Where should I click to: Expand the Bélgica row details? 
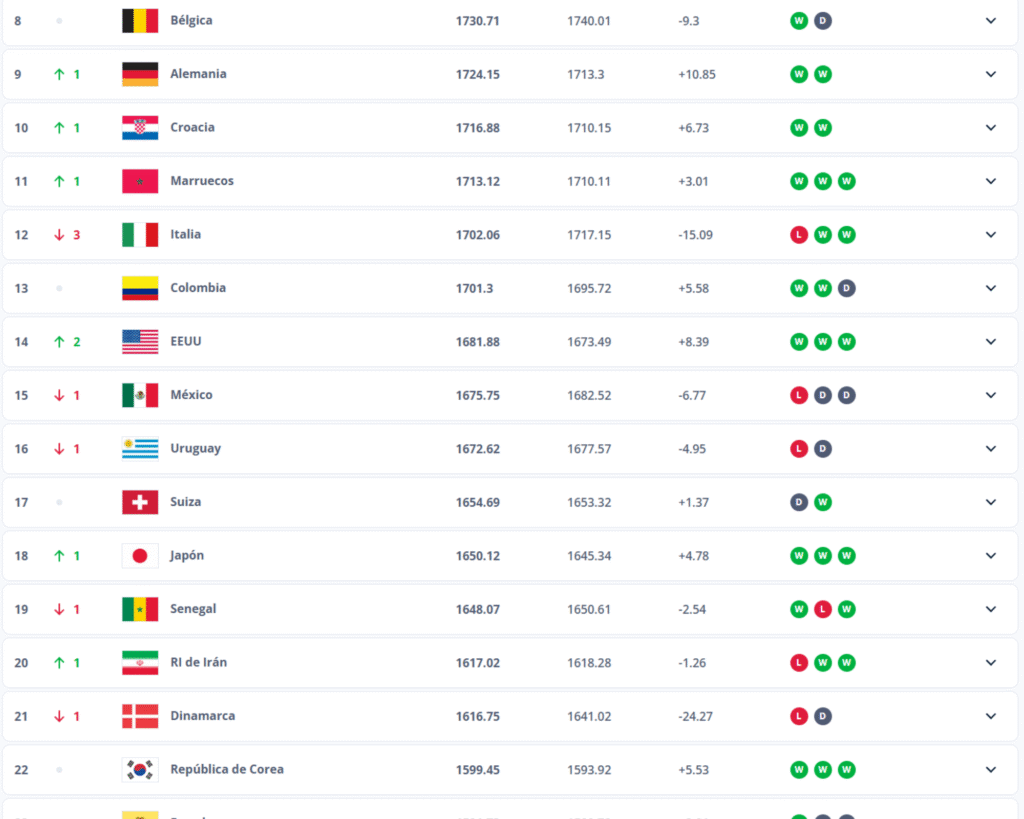[x=991, y=21]
